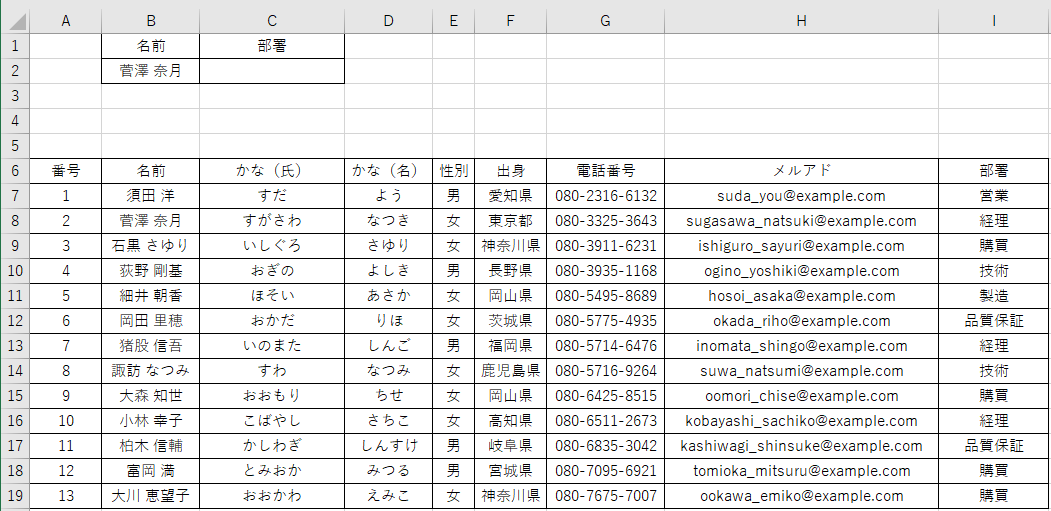Screen dimensions: 1051x511
Task: Select the origin cell 茨城県
Action: pyautogui.click(x=511, y=321)
